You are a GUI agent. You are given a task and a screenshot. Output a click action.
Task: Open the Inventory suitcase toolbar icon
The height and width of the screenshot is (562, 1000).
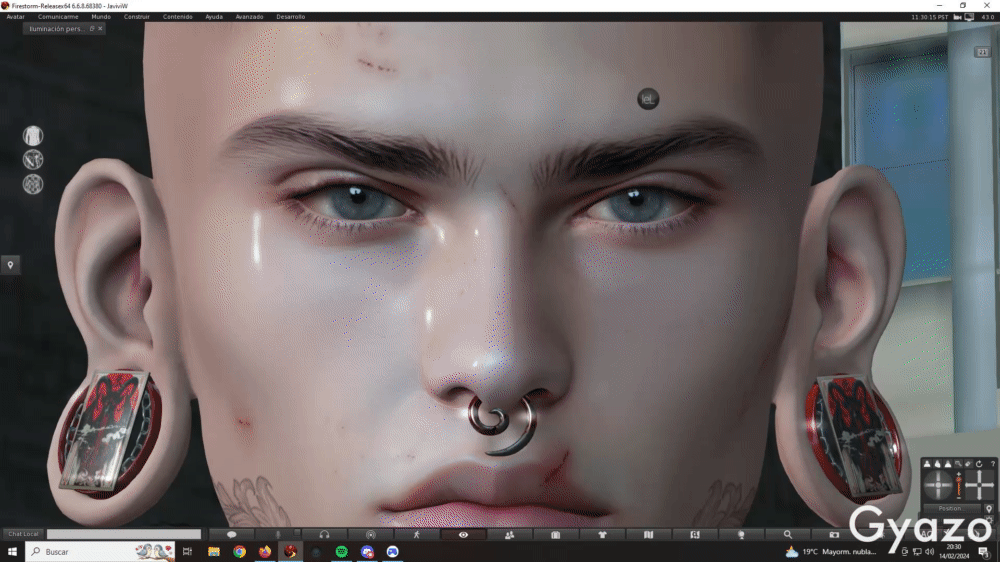coord(555,535)
